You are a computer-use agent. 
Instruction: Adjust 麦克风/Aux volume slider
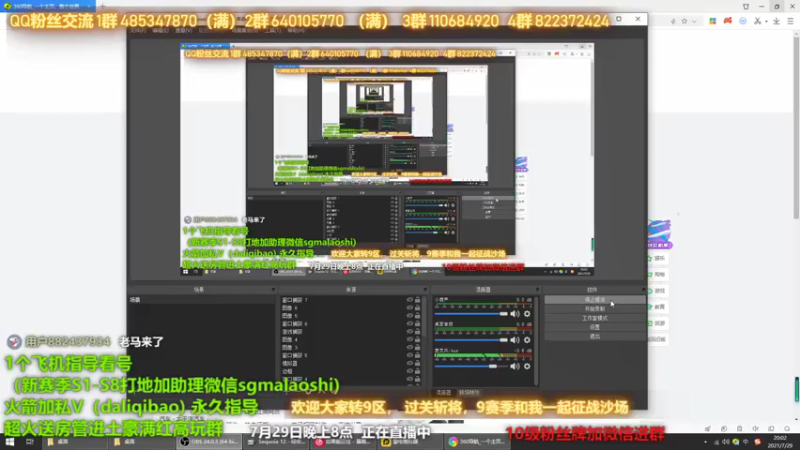pos(471,366)
